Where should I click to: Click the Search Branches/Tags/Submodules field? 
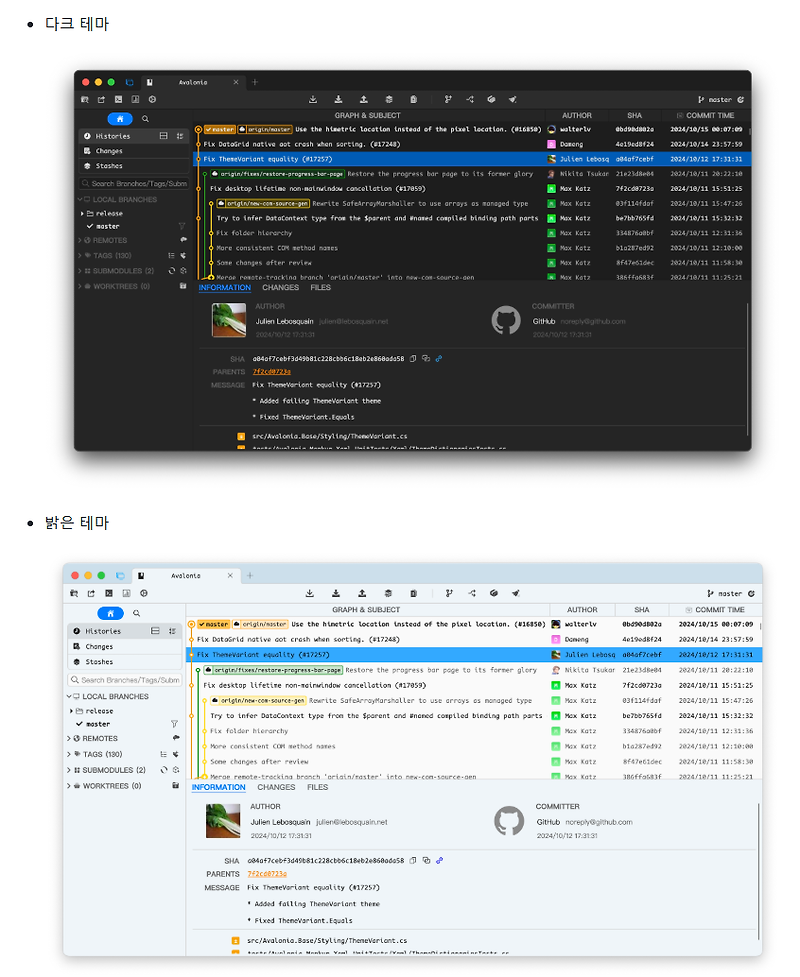(x=134, y=183)
